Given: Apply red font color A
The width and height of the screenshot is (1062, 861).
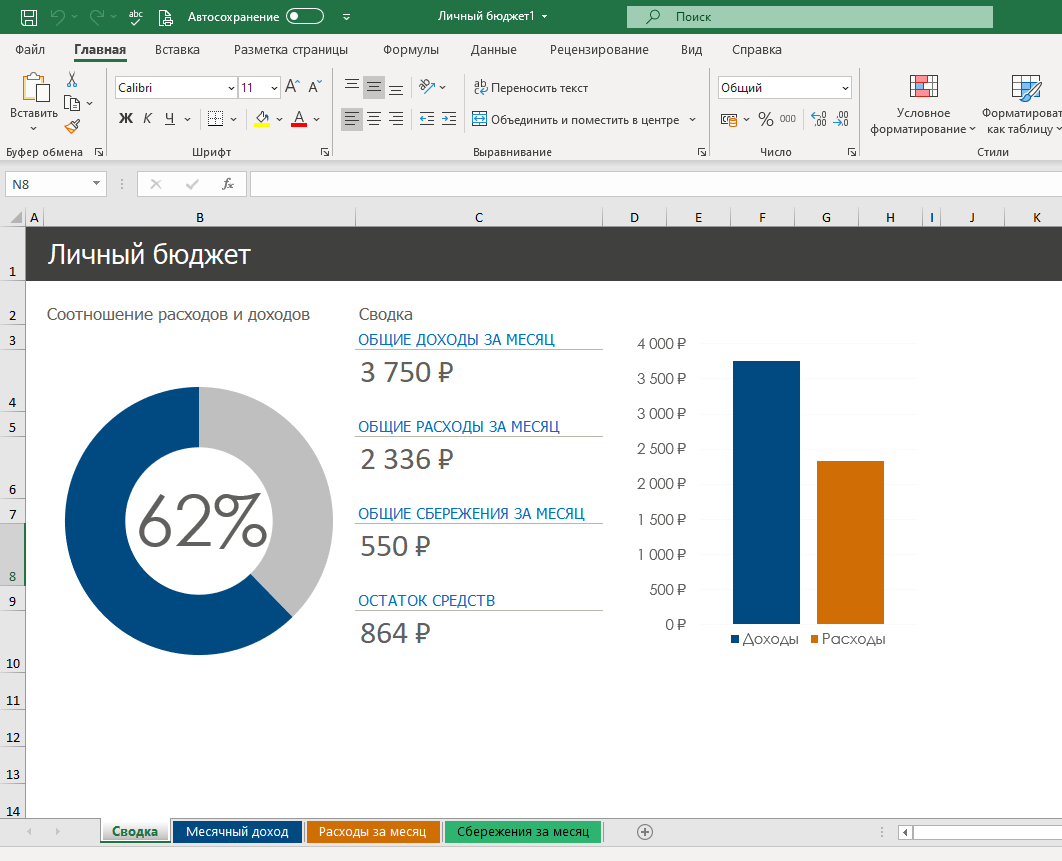Looking at the screenshot, I should click(x=299, y=119).
